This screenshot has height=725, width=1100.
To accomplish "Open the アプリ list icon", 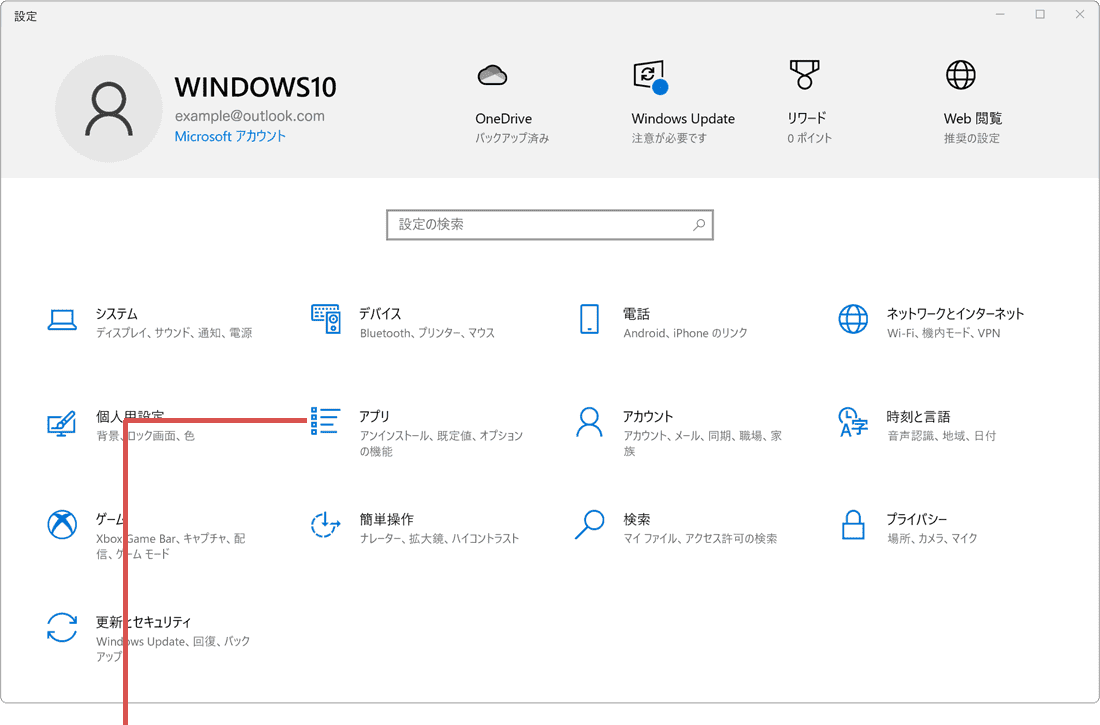I will tap(326, 421).
